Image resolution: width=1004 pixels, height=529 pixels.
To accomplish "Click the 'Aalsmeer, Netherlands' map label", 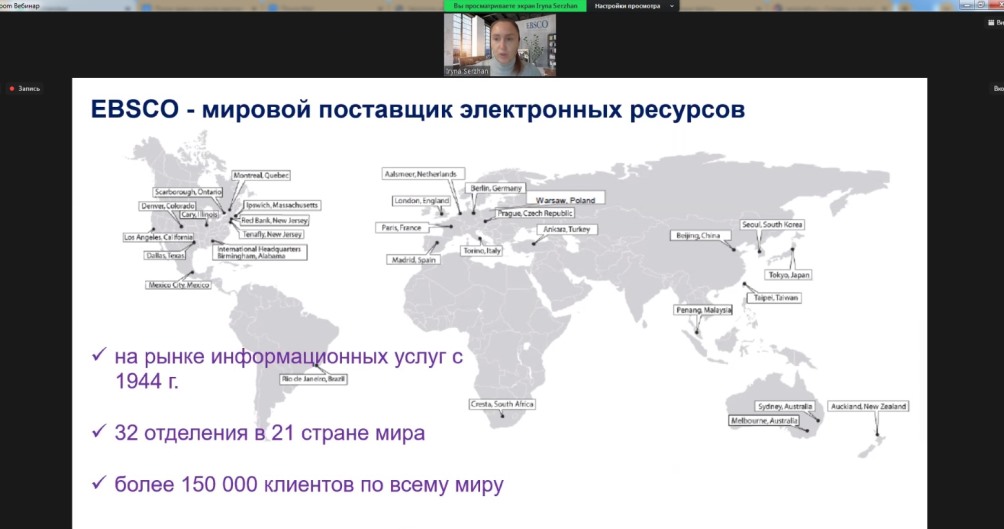I will tap(423, 174).
